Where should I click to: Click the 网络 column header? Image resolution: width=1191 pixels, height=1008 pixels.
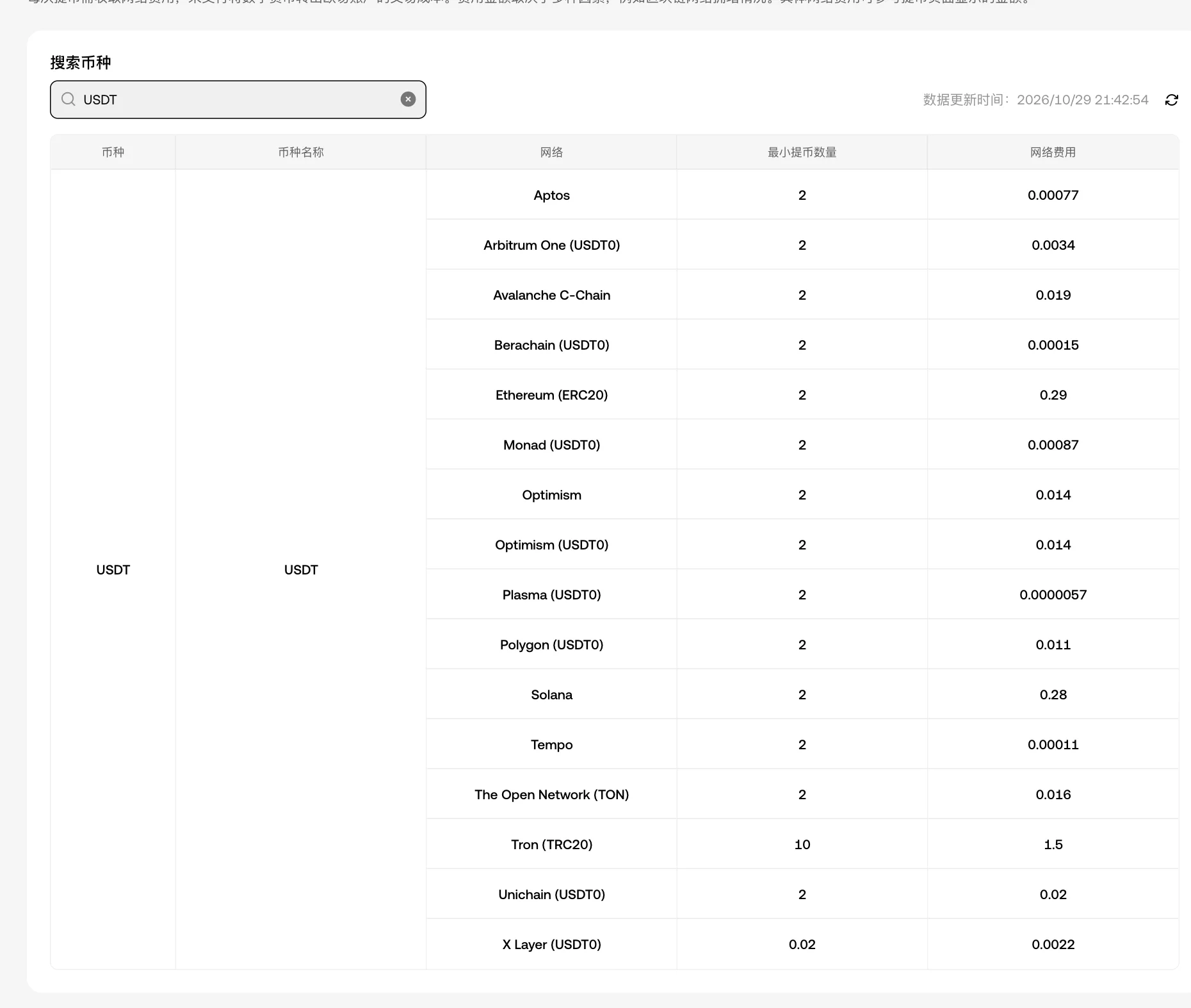551,152
